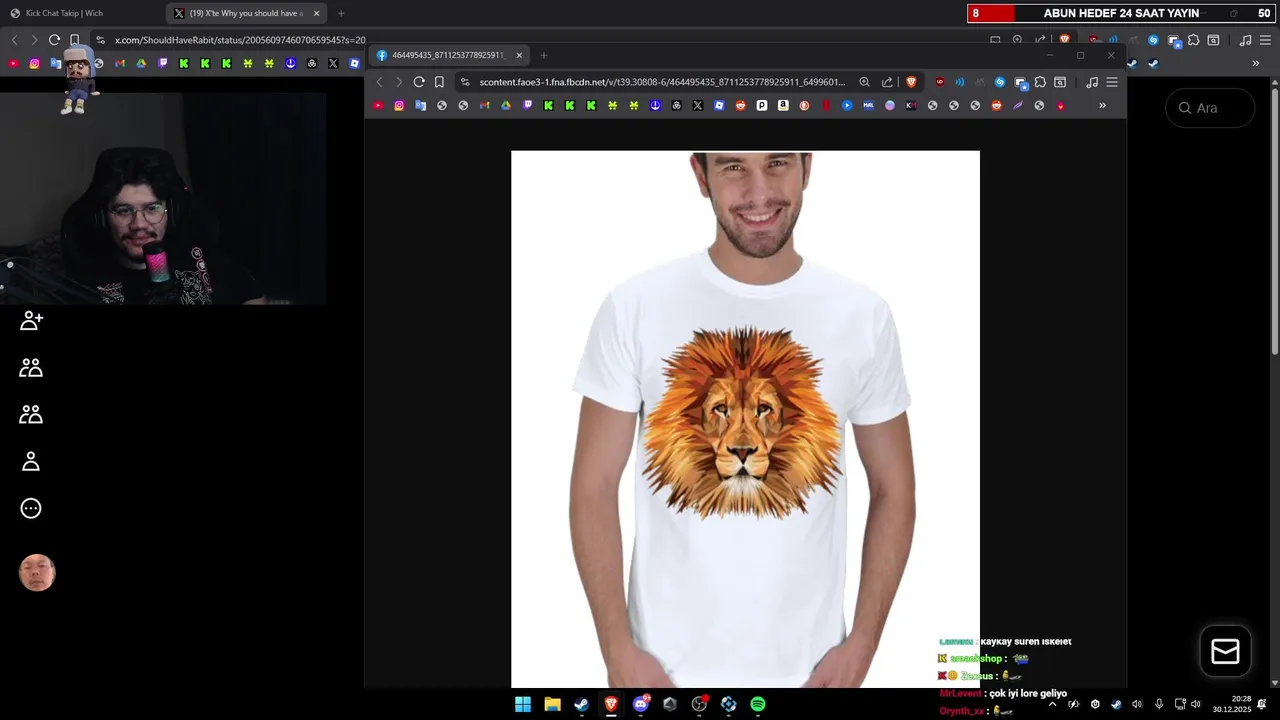Open Patreon P bookmark in front window
1280x720 pixels.
762,105
